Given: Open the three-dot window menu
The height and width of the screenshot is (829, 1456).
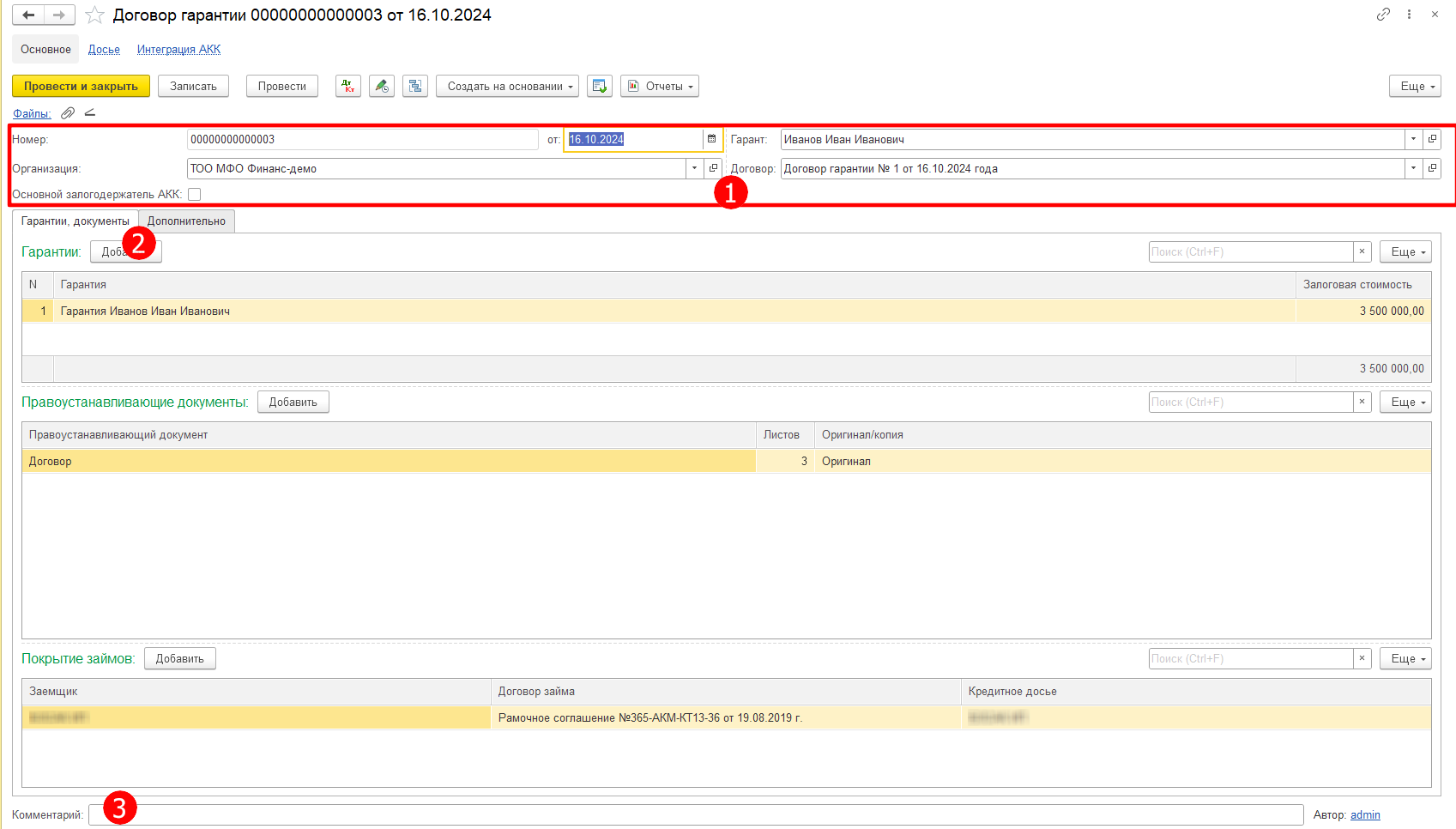Looking at the screenshot, I should (x=1409, y=15).
